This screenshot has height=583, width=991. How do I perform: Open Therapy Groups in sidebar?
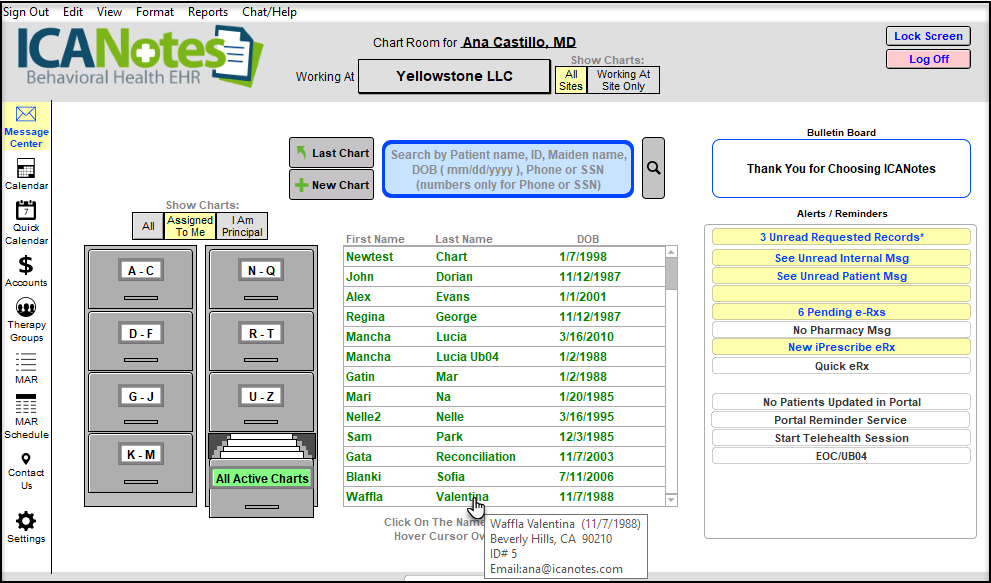(x=26, y=308)
